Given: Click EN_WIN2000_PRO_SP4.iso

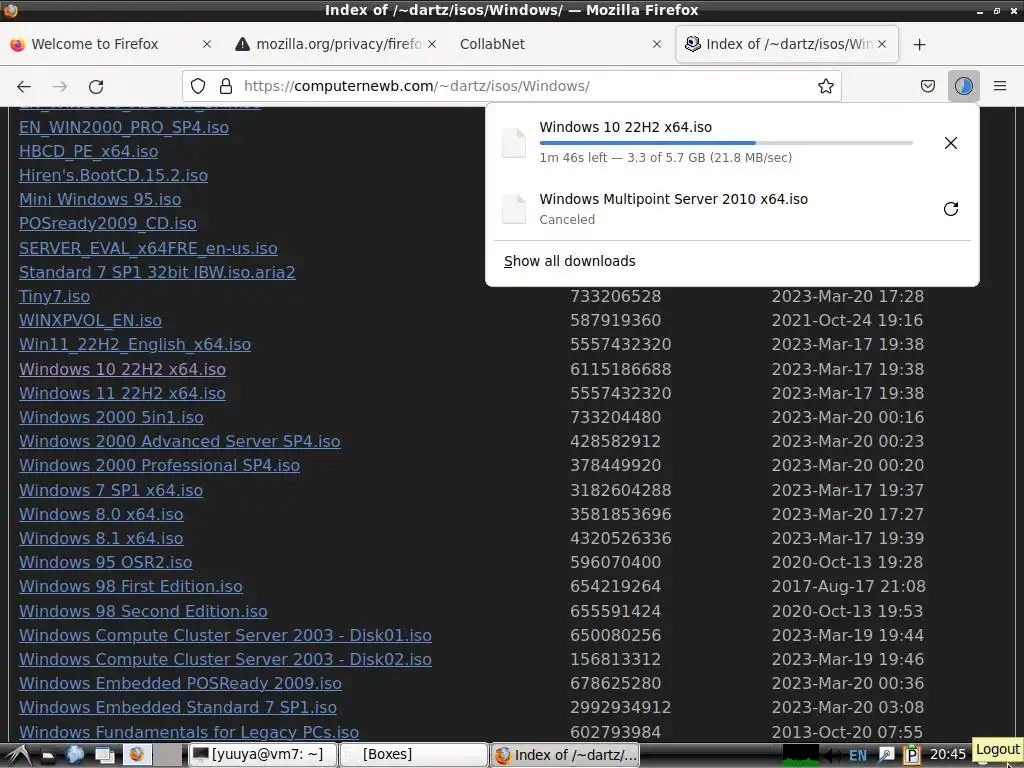Looking at the screenshot, I should tap(124, 127).
